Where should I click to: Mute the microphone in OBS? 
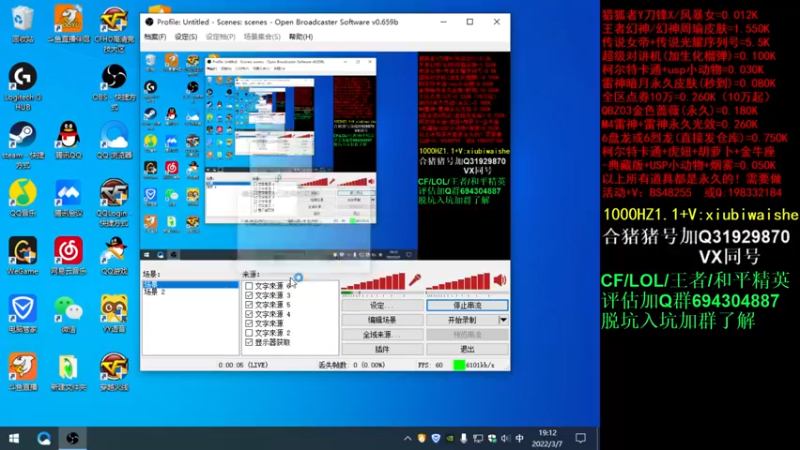(x=415, y=280)
